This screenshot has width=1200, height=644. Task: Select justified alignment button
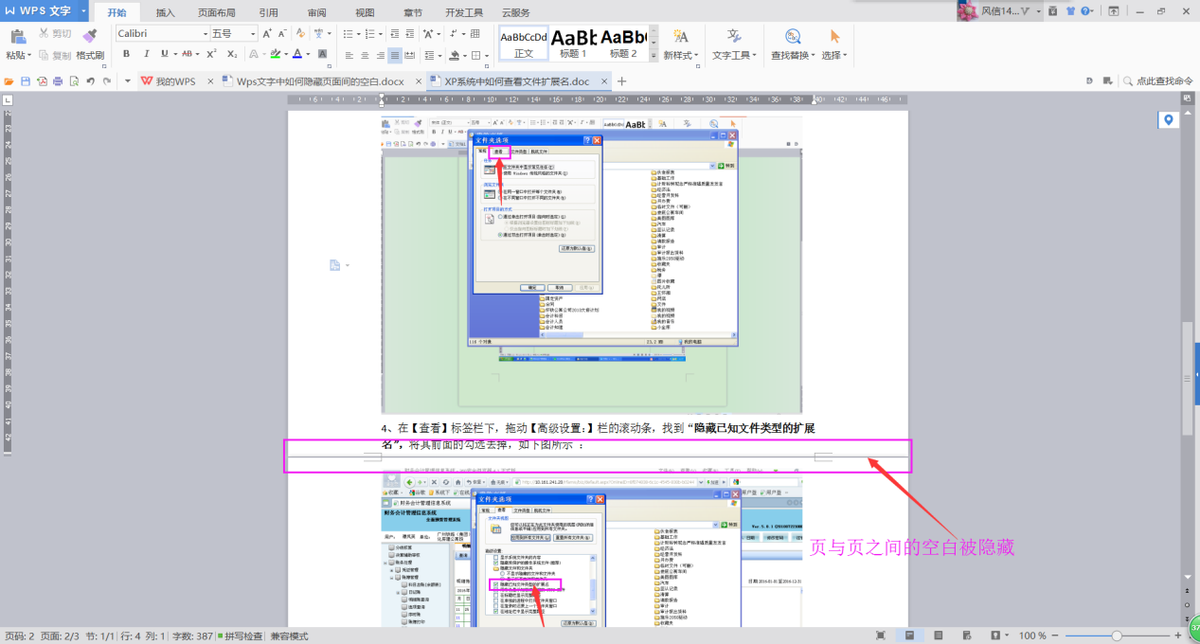pyautogui.click(x=396, y=54)
